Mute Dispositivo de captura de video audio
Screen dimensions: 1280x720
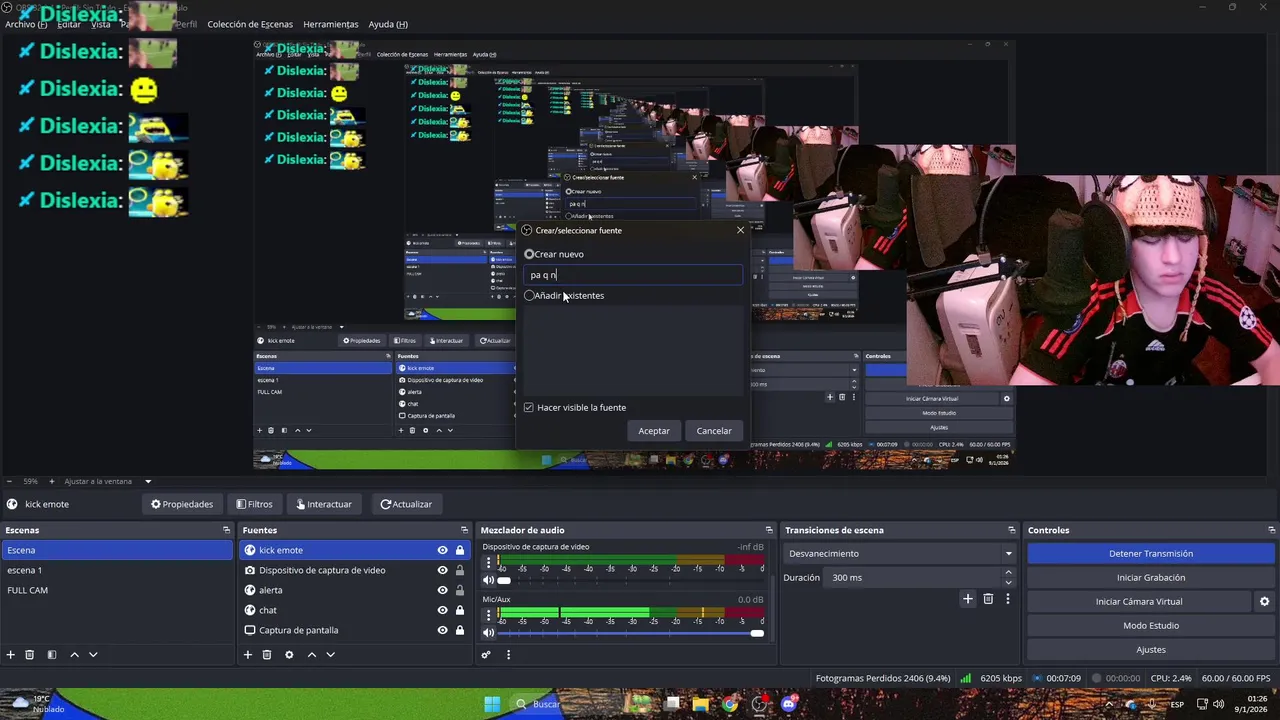(x=489, y=580)
